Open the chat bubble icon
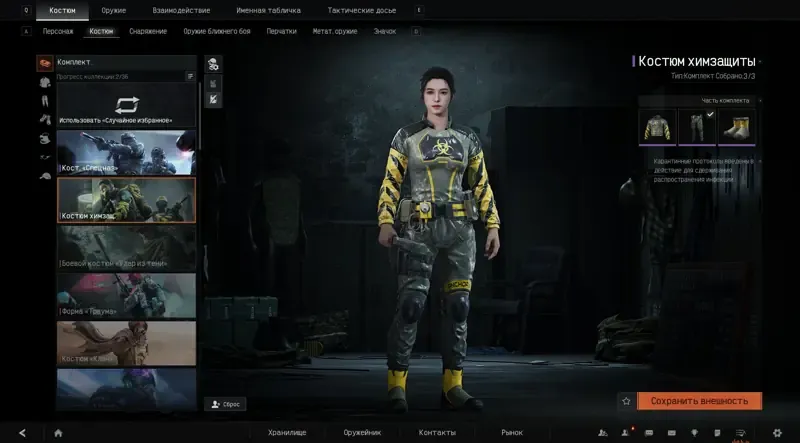 (649, 433)
